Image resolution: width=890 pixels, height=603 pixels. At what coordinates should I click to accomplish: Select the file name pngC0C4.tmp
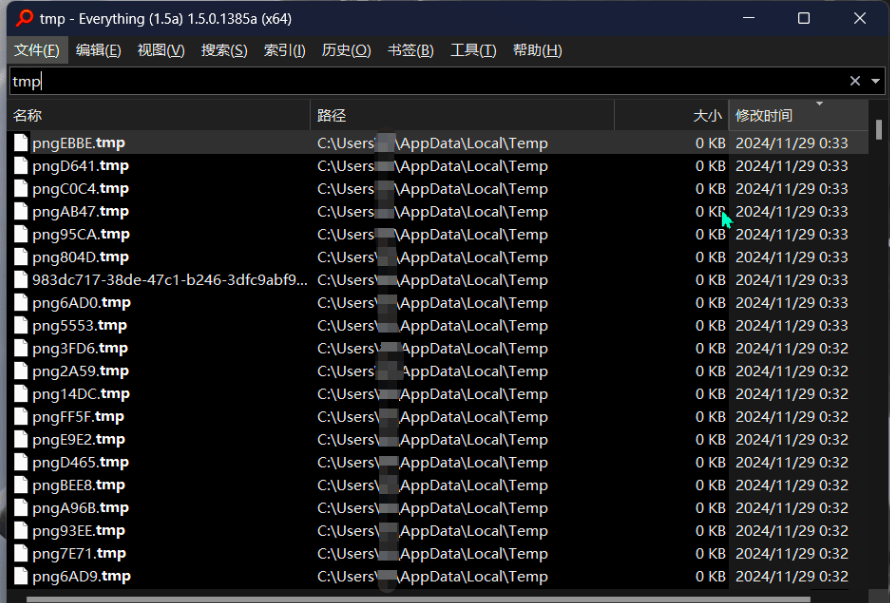[x=81, y=189]
